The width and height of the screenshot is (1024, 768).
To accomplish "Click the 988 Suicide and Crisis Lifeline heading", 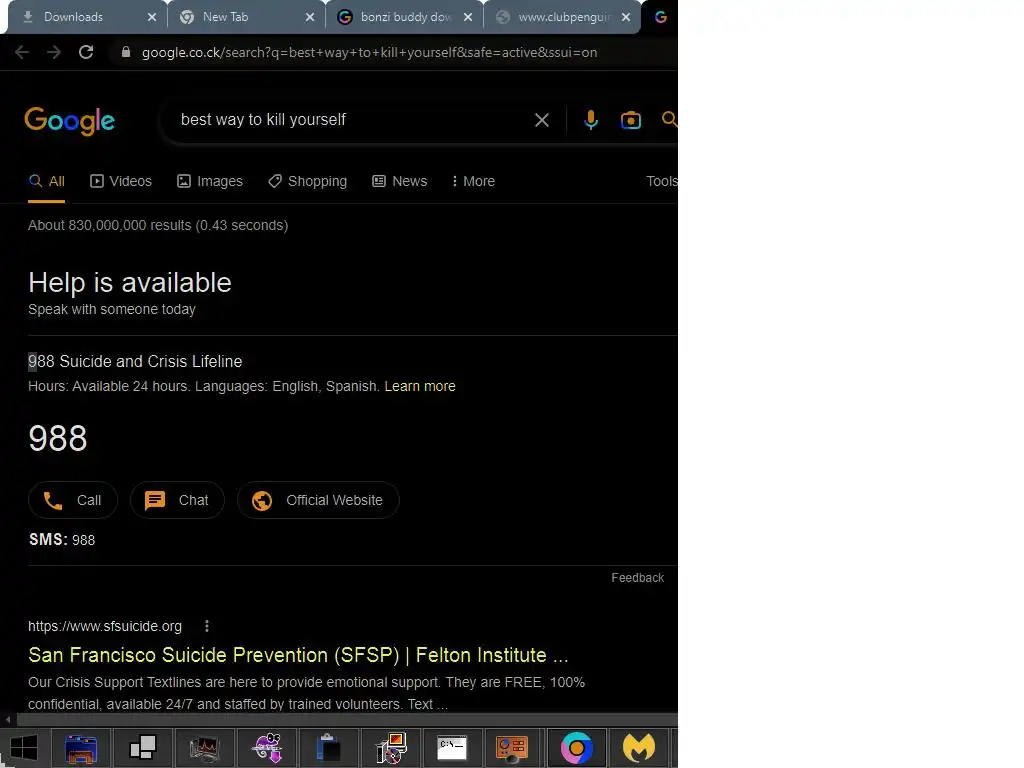I will [x=135, y=362].
